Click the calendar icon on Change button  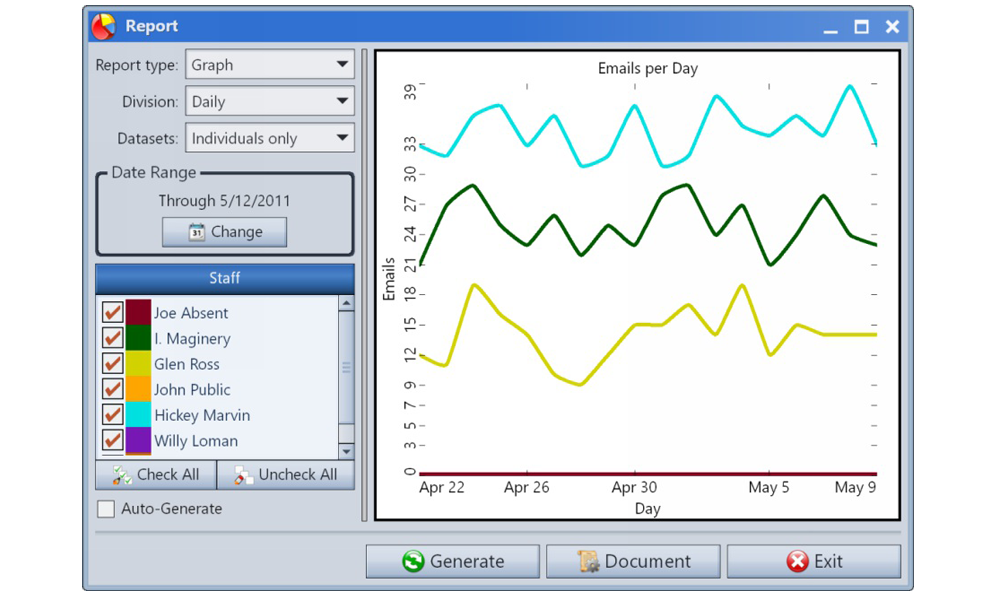(196, 232)
